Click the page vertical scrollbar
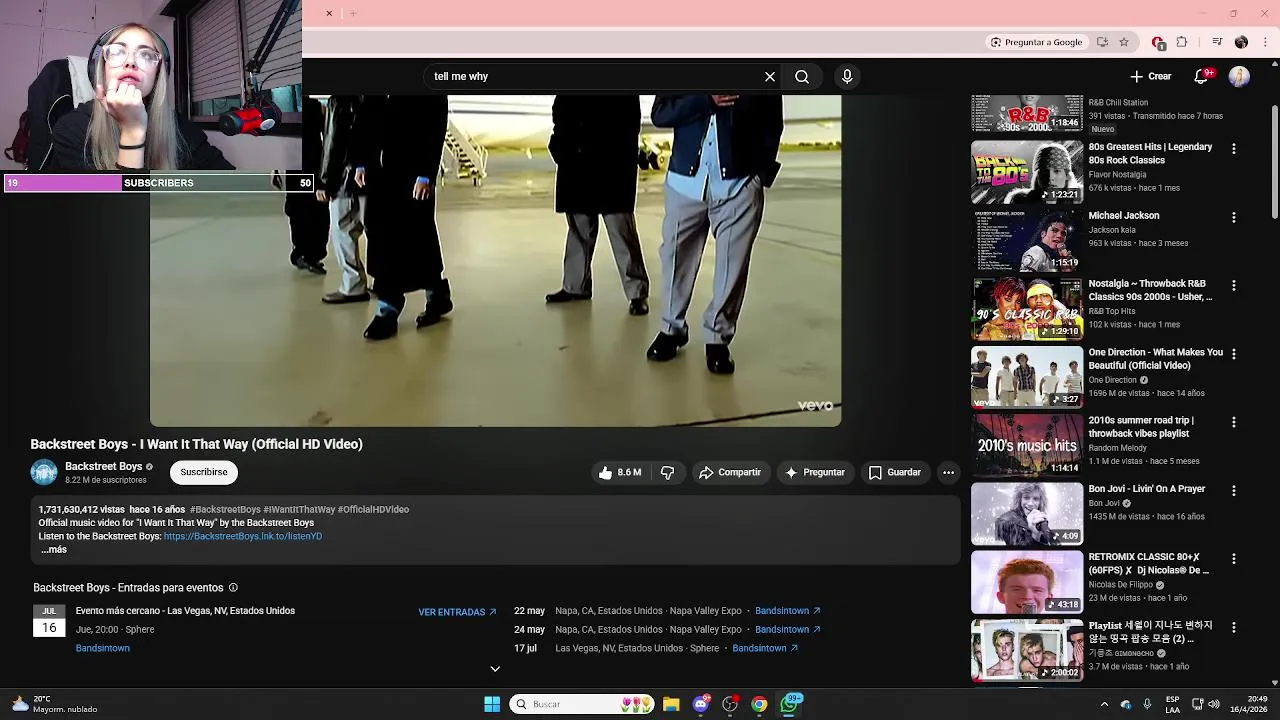This screenshot has height=720, width=1280. pyautogui.click(x=1274, y=160)
